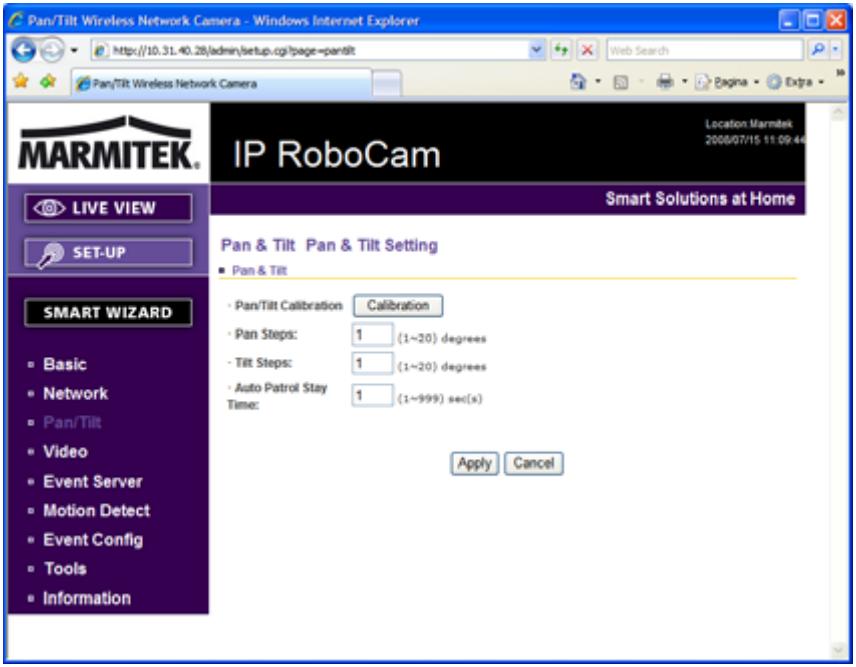Image resolution: width=856 pixels, height=667 pixels.
Task: Click the red Stop loading icon
Action: coord(587,51)
